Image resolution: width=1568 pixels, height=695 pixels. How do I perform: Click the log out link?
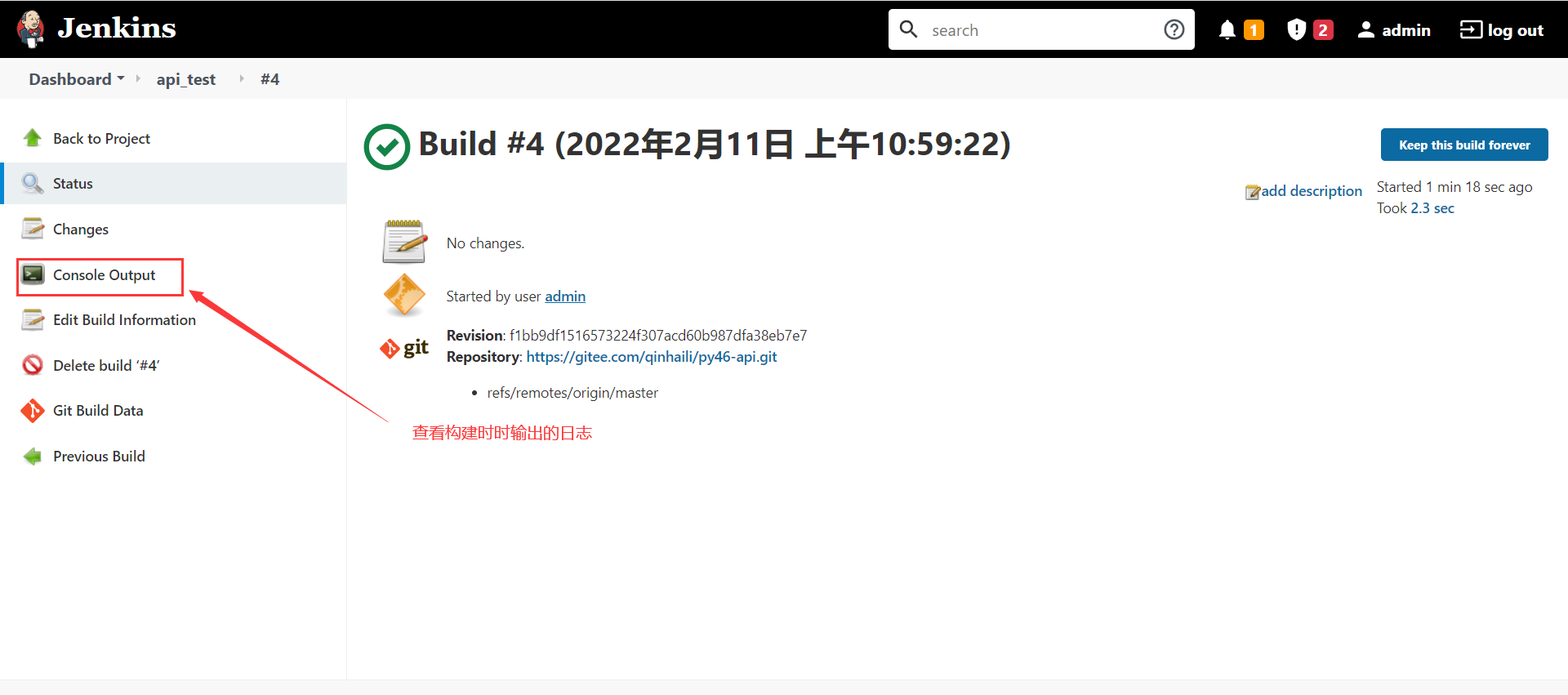pos(1501,30)
